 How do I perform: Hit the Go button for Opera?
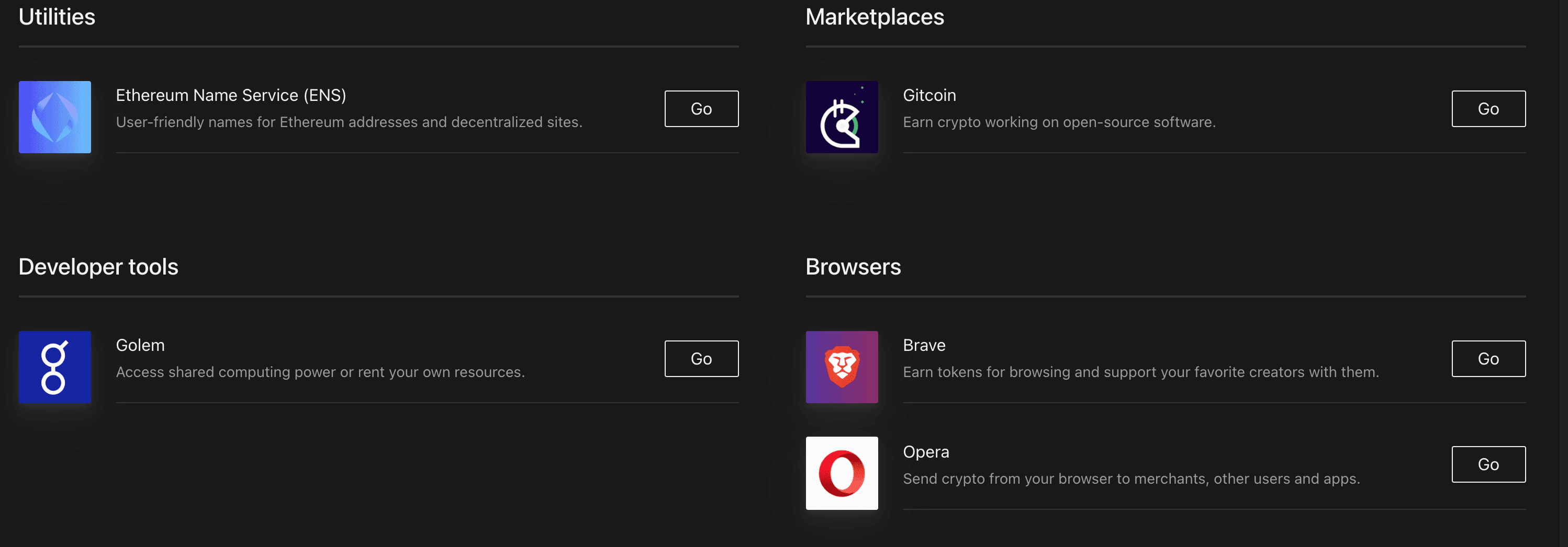click(x=1487, y=464)
